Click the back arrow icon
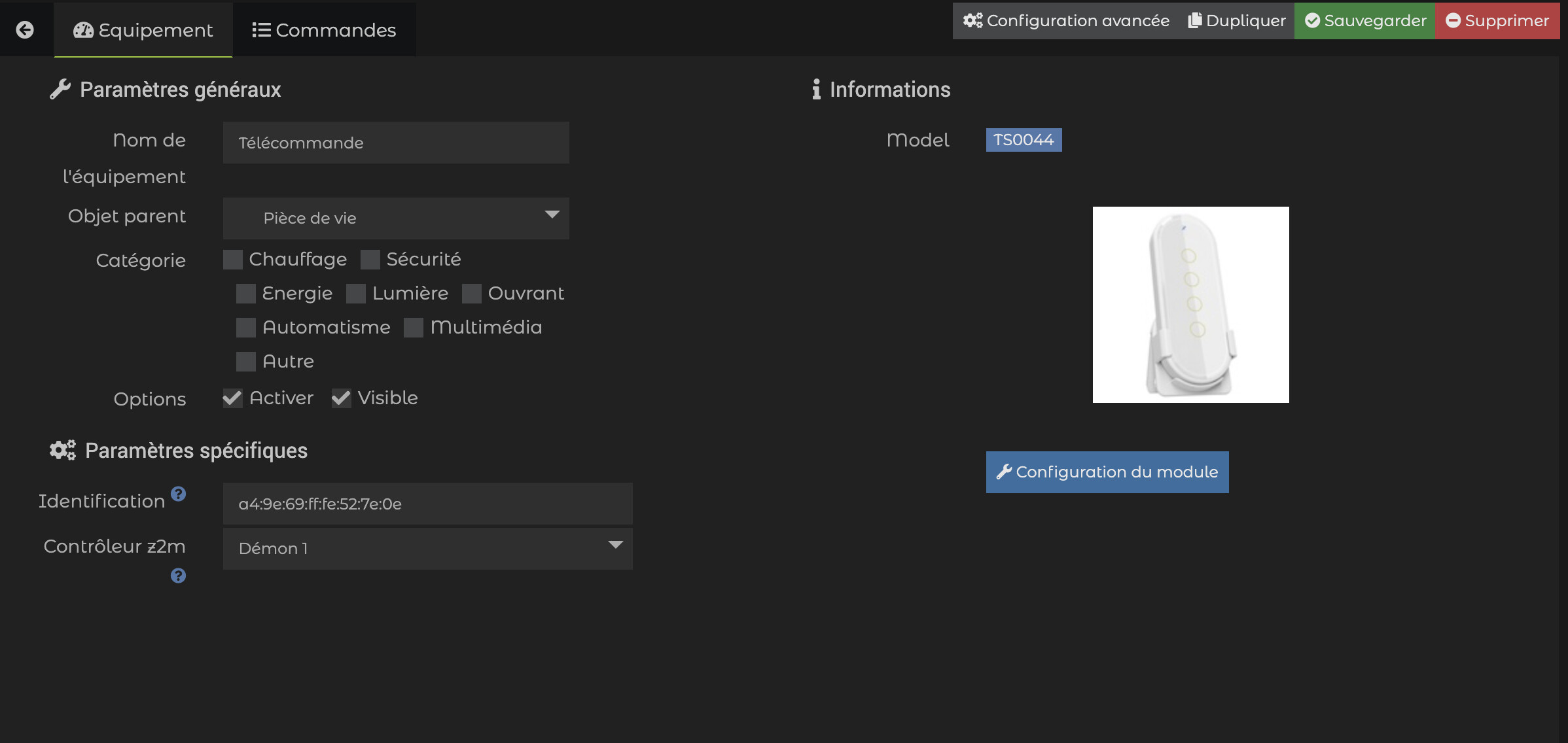This screenshot has height=743, width=1568. coord(25,29)
